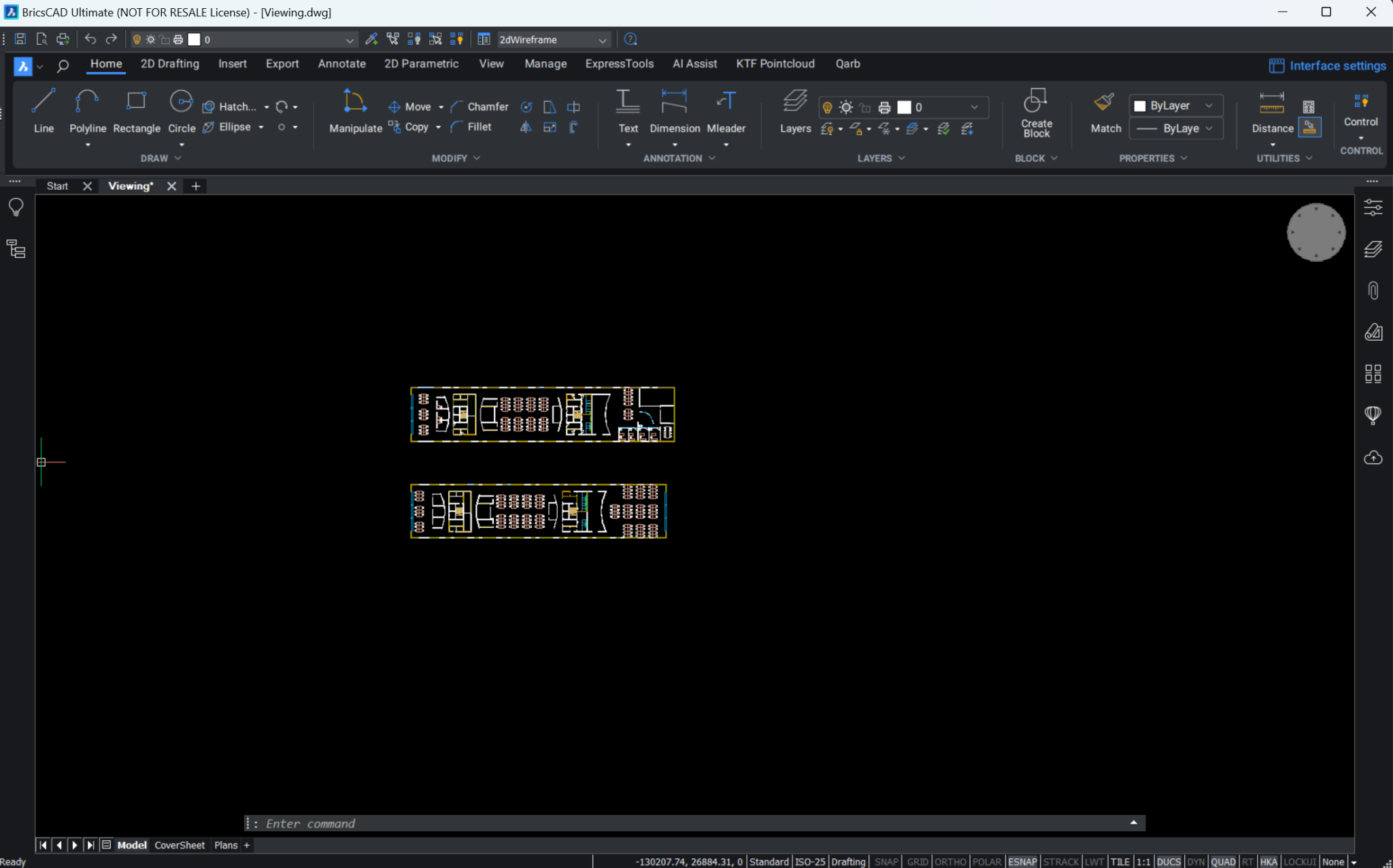Select the Circle tool
Viewport: 1393px width, 868px height.
tap(182, 111)
